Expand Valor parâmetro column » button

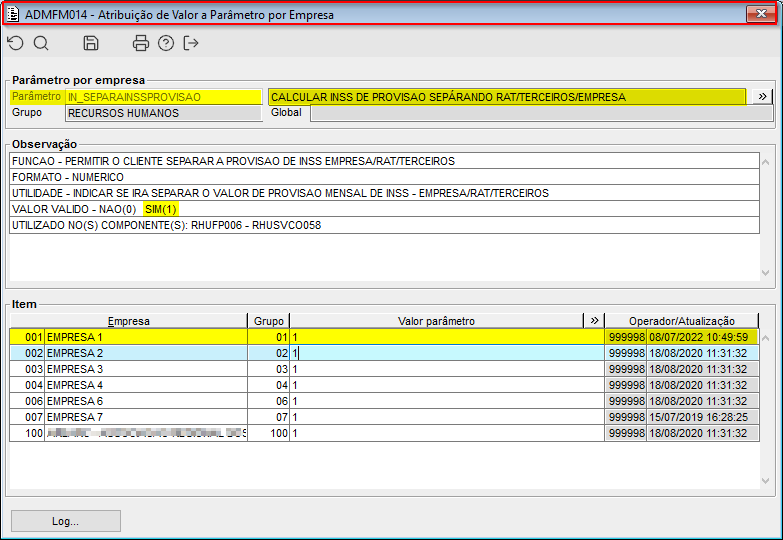594,321
